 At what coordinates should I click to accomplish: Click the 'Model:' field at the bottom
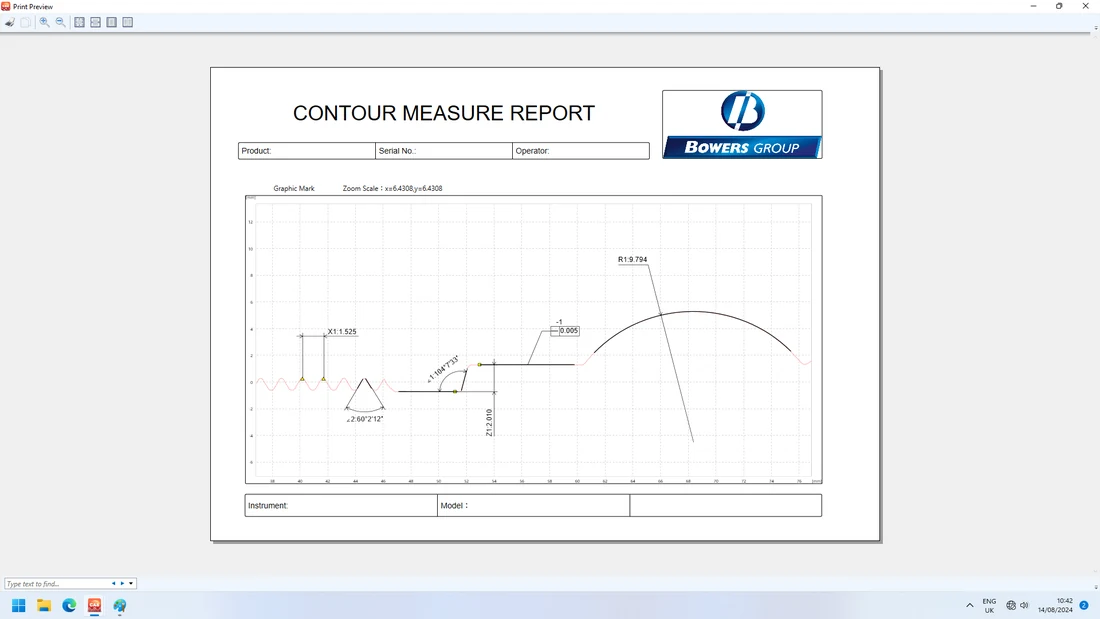pyautogui.click(x=533, y=505)
